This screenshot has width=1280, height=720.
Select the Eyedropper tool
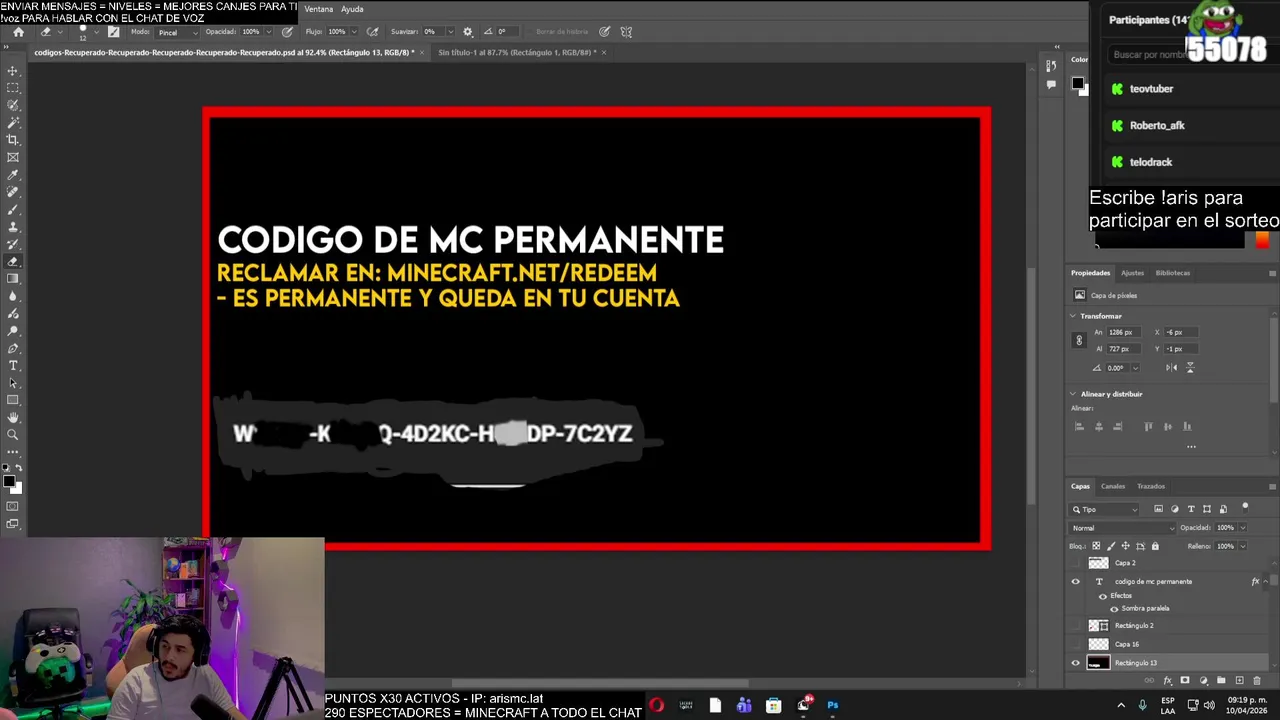[13, 174]
